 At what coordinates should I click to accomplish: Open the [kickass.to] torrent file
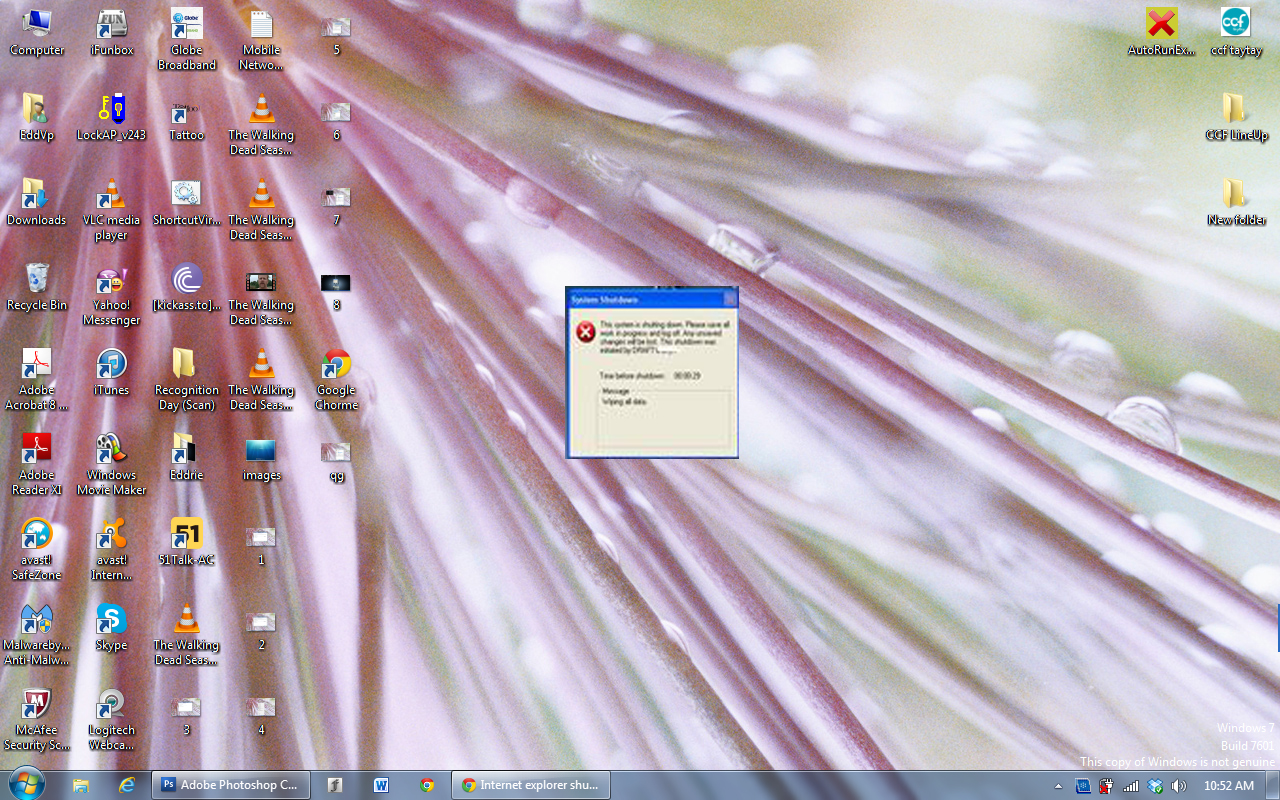coord(186,287)
